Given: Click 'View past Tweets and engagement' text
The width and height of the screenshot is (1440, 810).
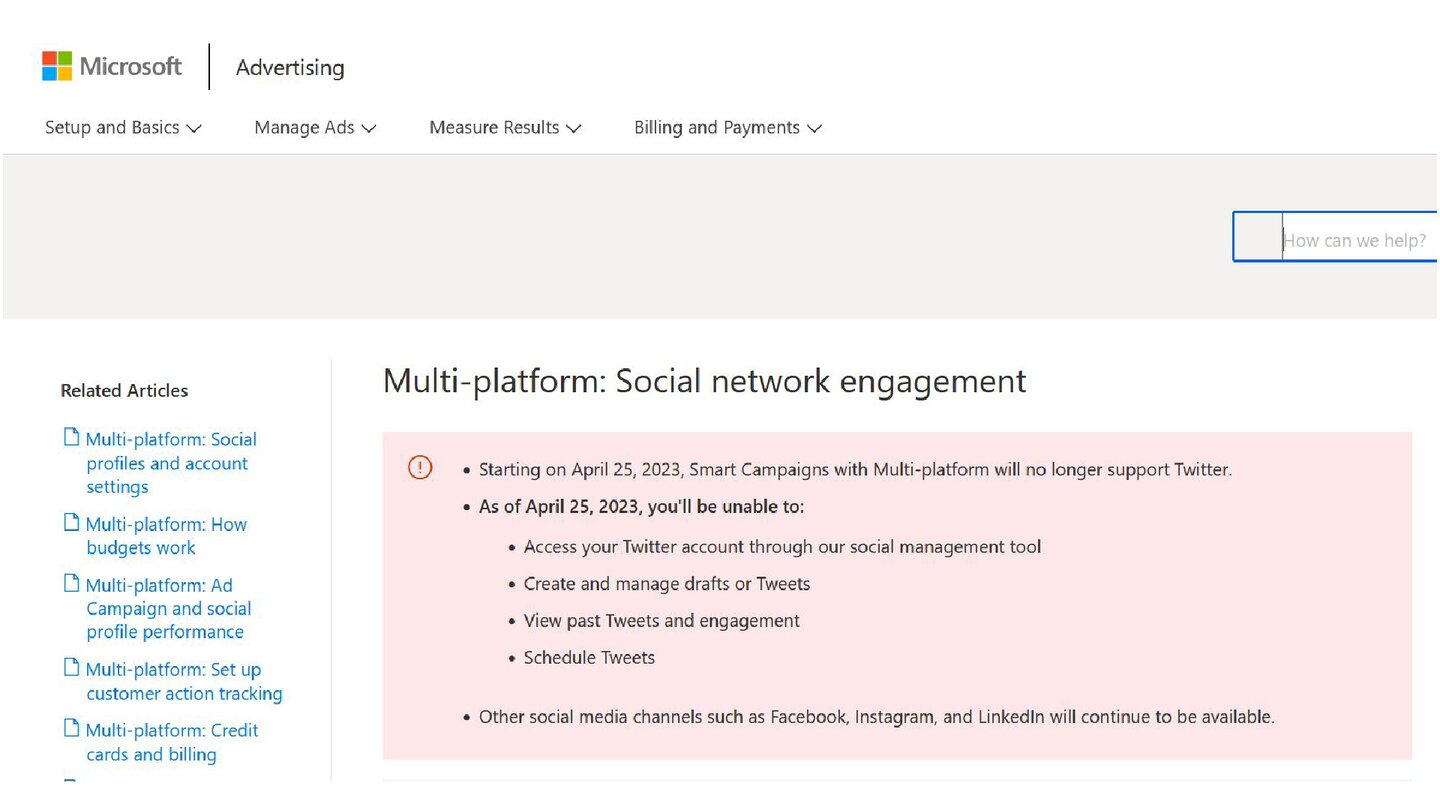Looking at the screenshot, I should tap(662, 621).
